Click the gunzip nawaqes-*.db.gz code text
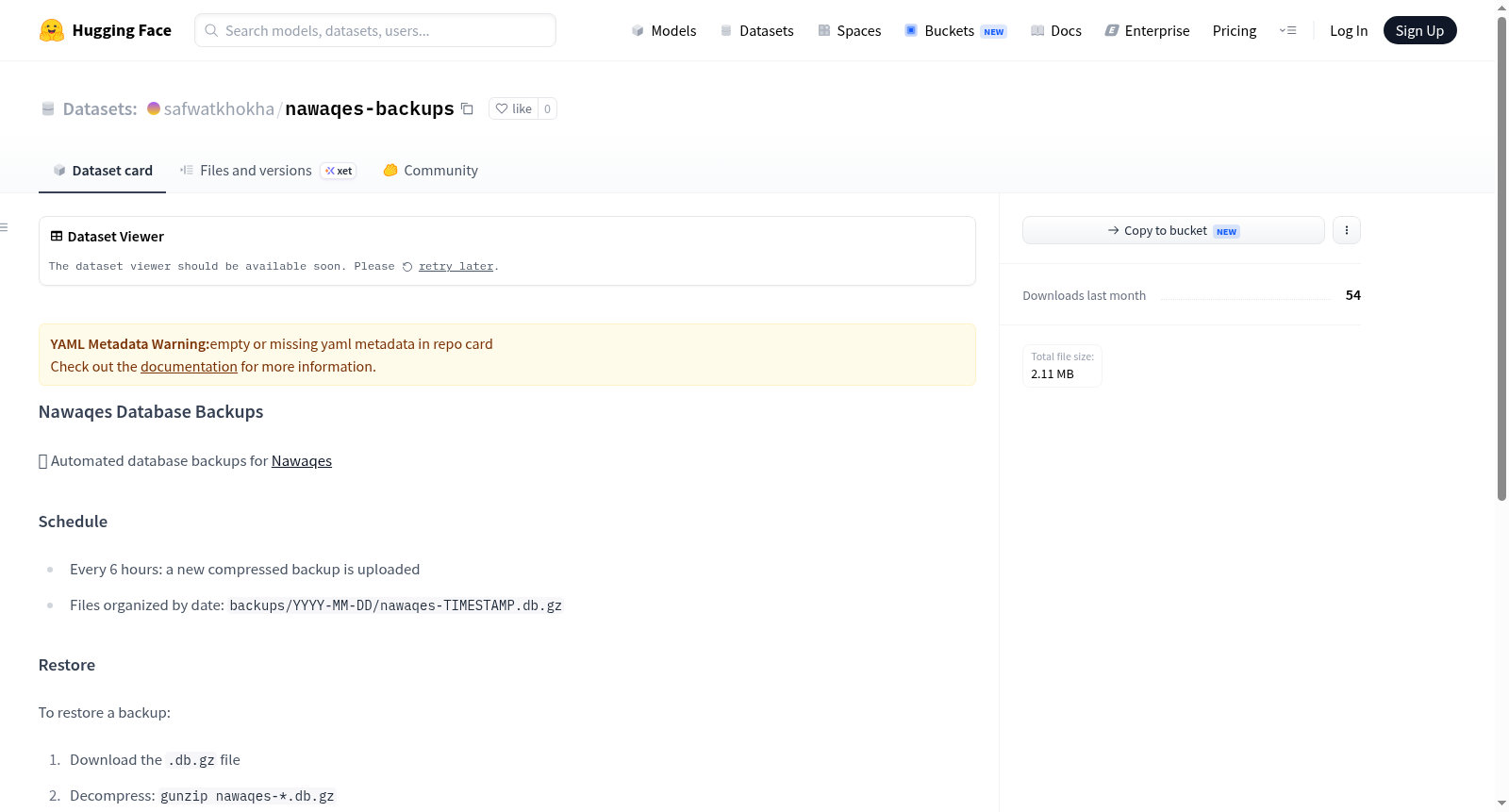The height and width of the screenshot is (812, 1509). pyautogui.click(x=247, y=796)
